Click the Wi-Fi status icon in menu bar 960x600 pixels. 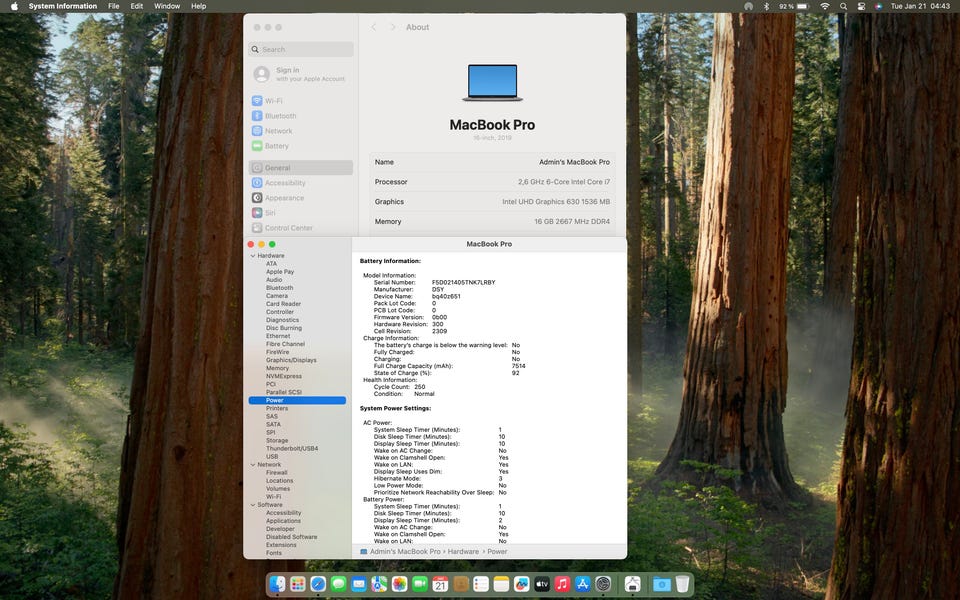tap(825, 6)
